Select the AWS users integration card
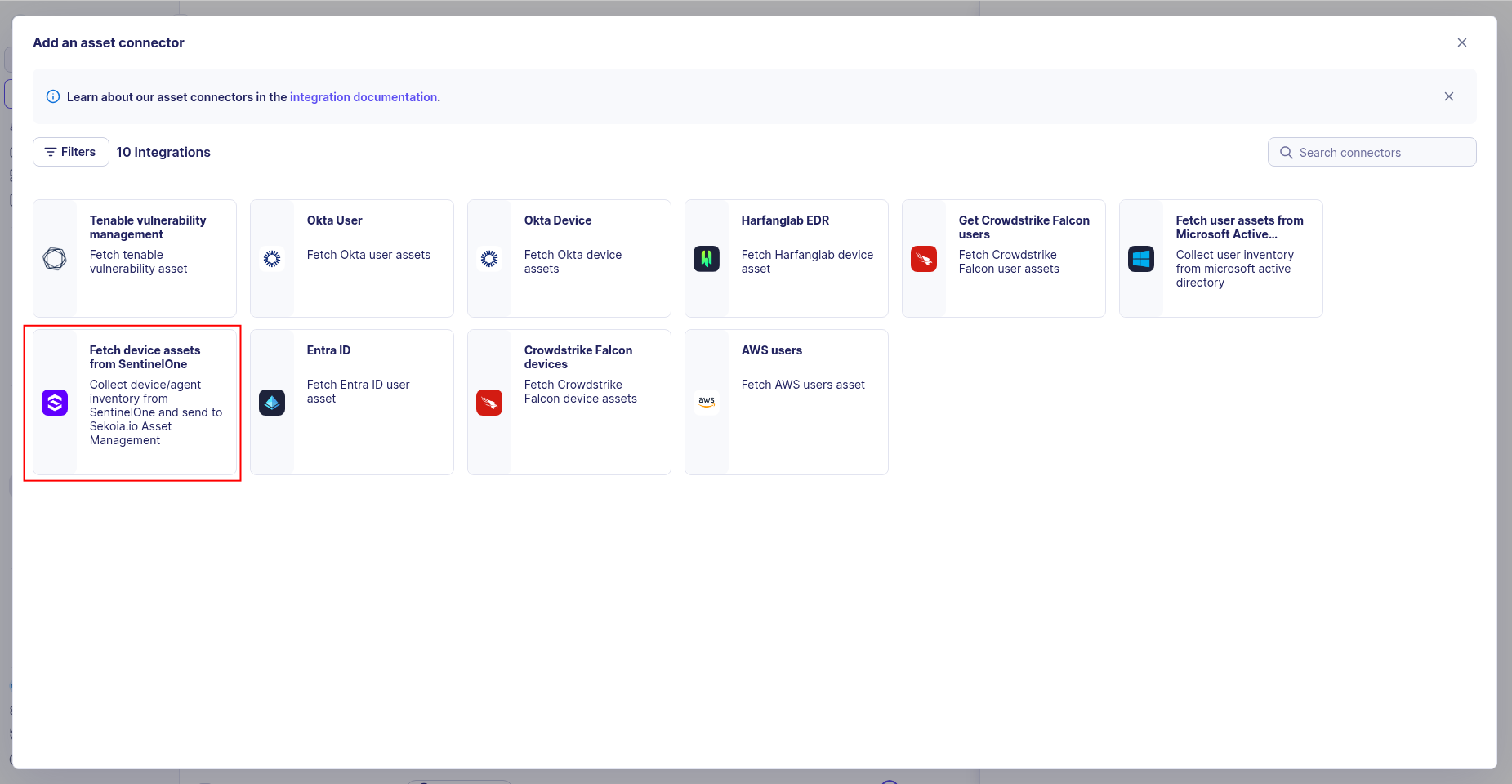Viewport: 1512px width, 784px height. [785, 403]
